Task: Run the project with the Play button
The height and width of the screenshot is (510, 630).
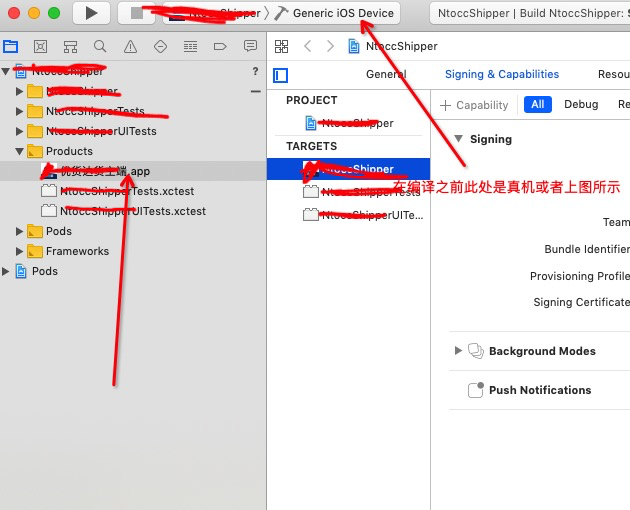Action: [91, 13]
